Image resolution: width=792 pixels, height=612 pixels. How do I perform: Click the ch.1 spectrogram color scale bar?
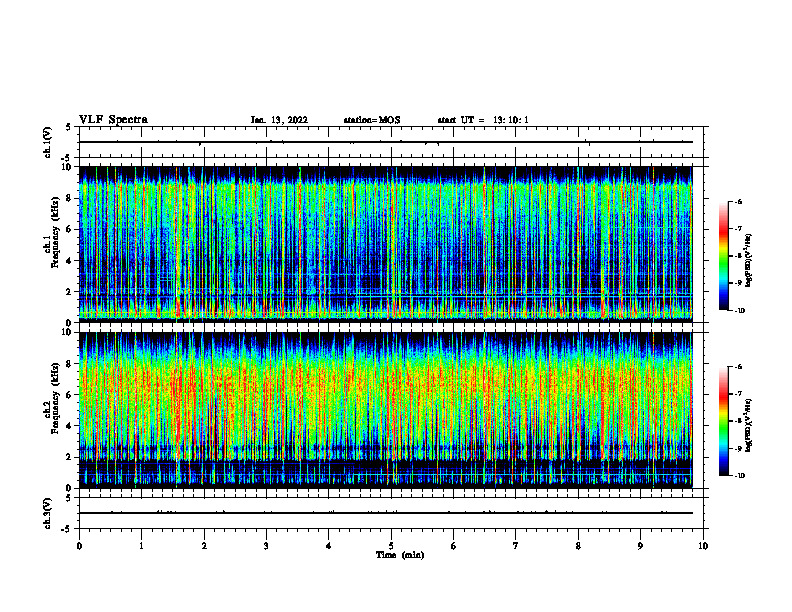pyautogui.click(x=723, y=256)
